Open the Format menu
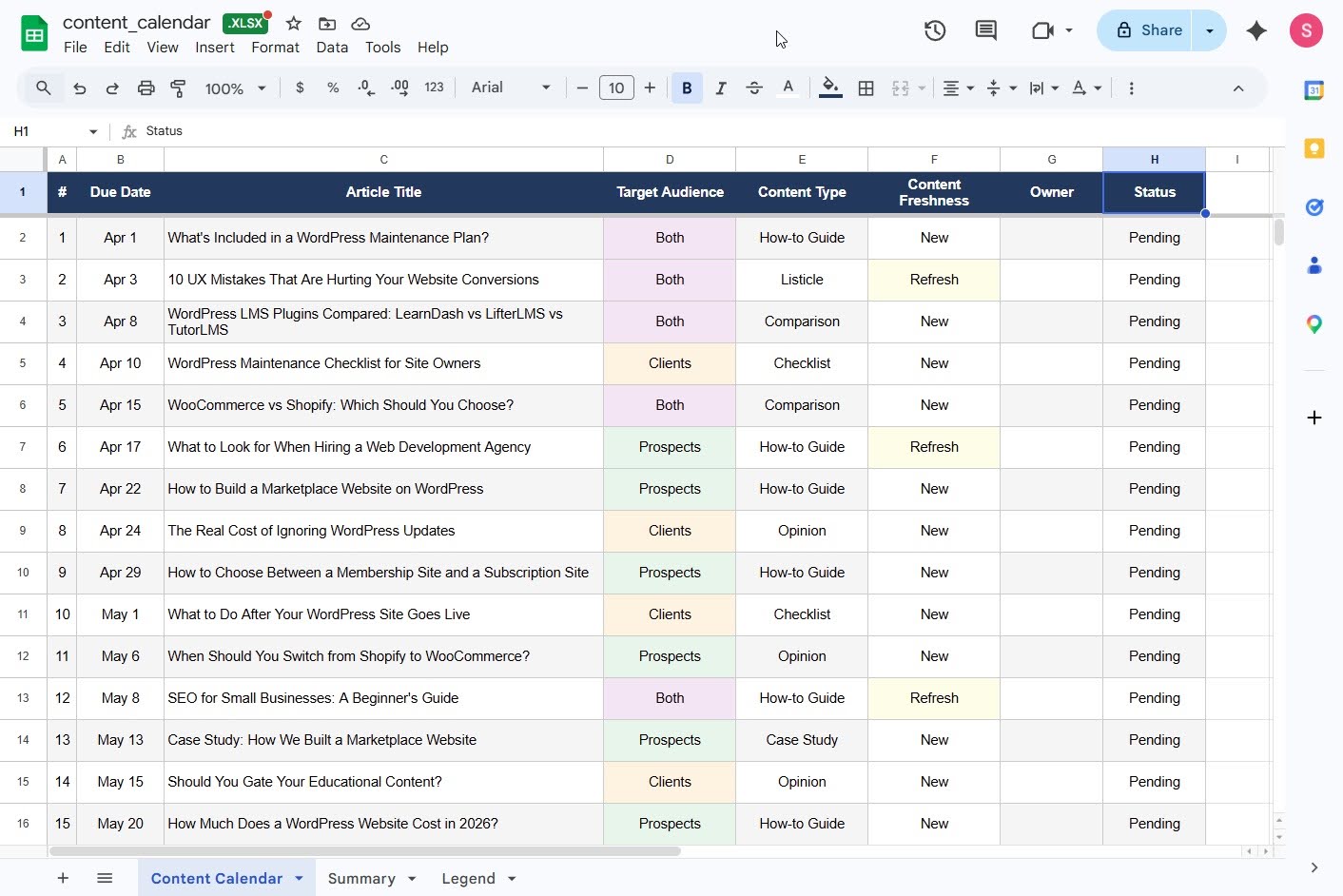 coord(276,48)
